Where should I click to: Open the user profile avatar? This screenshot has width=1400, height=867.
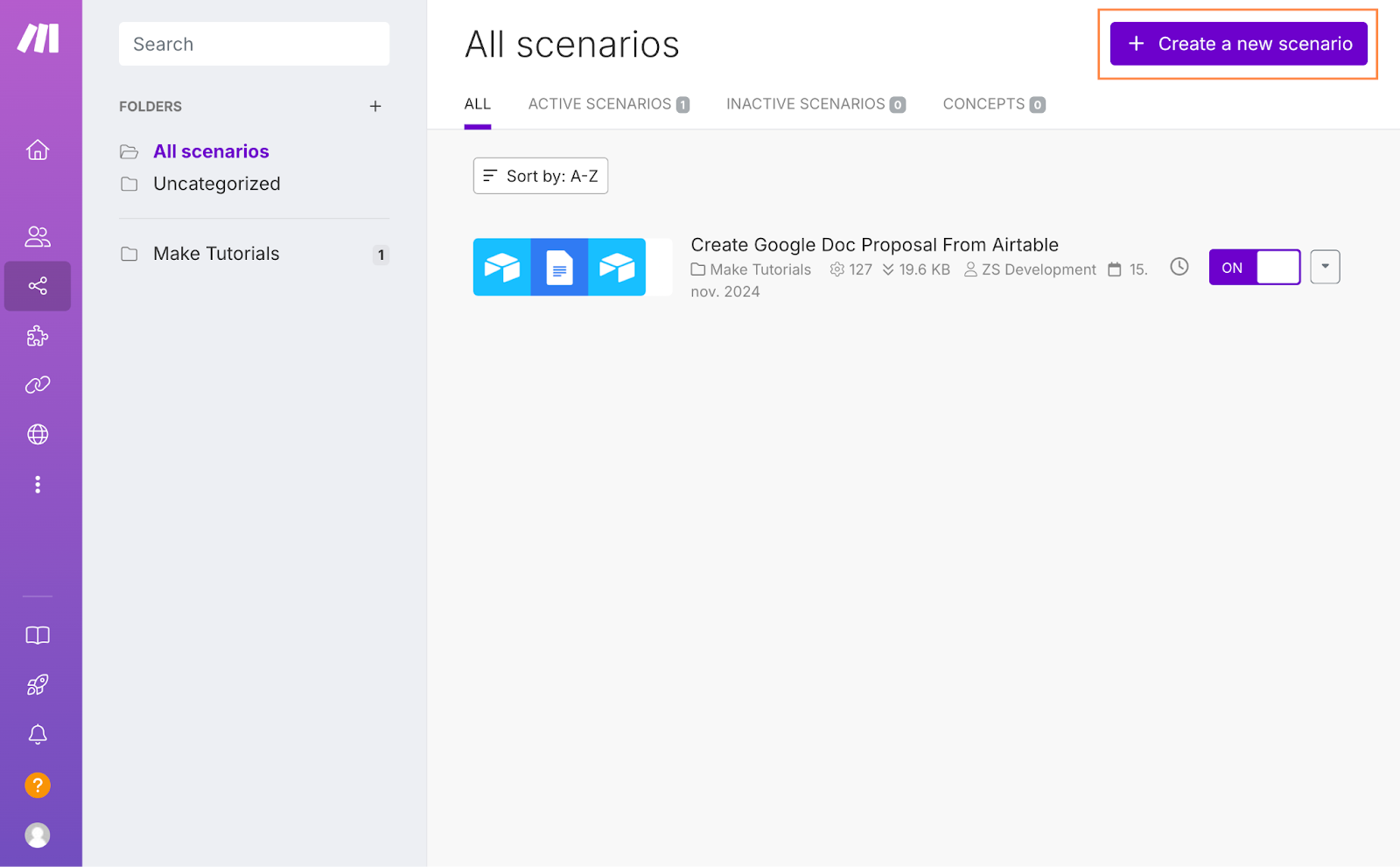pos(38,835)
